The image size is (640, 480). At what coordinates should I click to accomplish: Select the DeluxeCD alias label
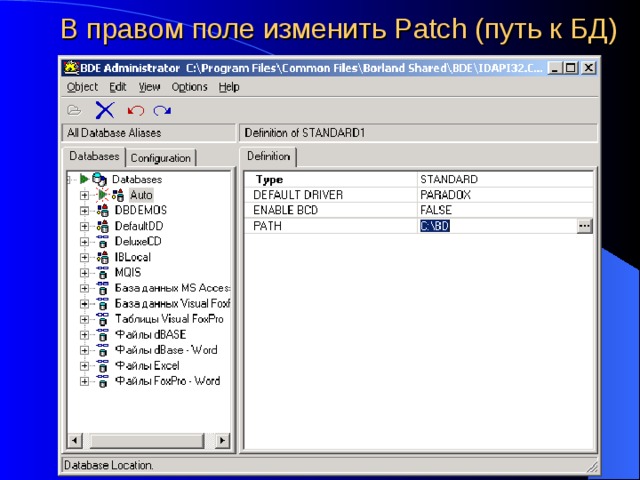click(138, 241)
